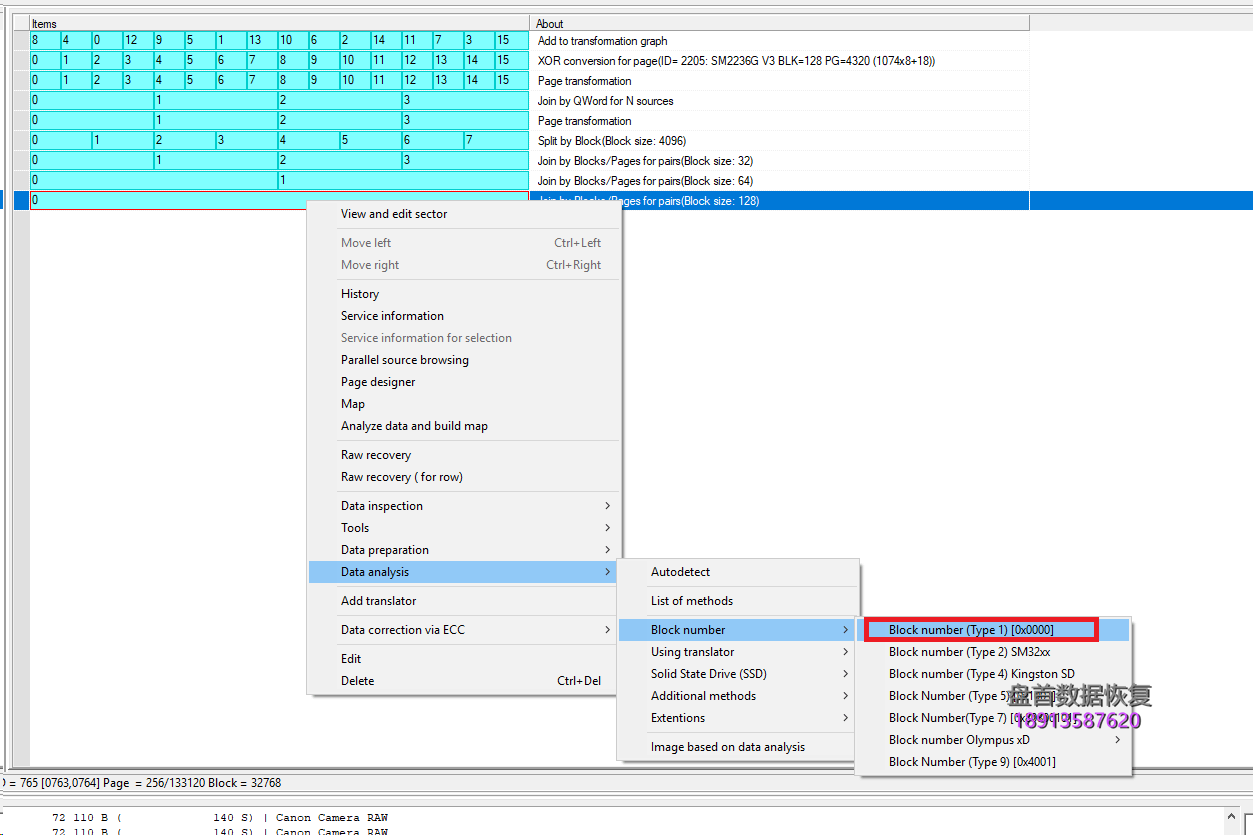The width and height of the screenshot is (1253, 835).
Task: Click the About column header
Action: tap(780, 23)
